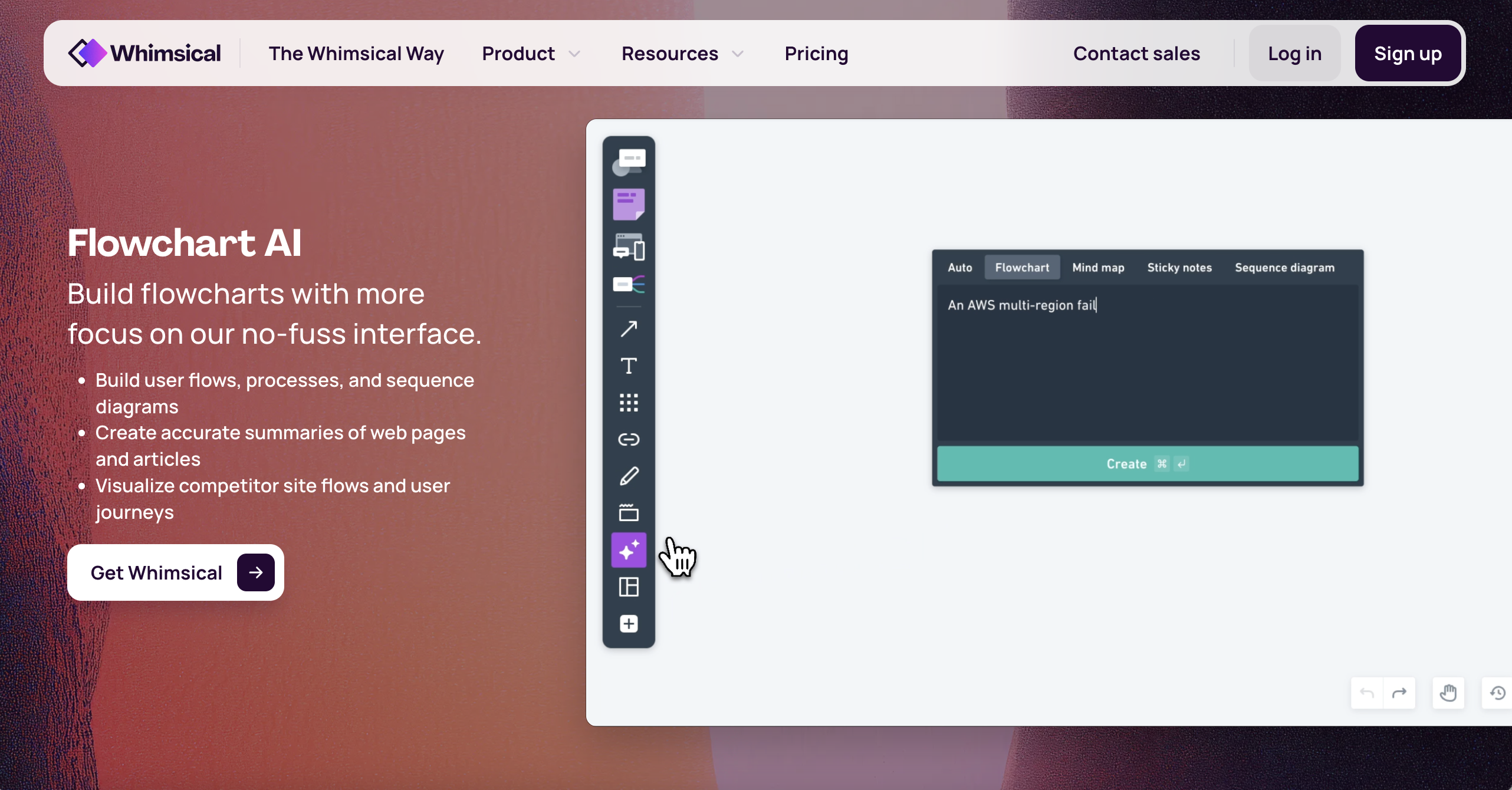Open version history clock icon
Image resolution: width=1512 pixels, height=790 pixels.
tap(1498, 693)
